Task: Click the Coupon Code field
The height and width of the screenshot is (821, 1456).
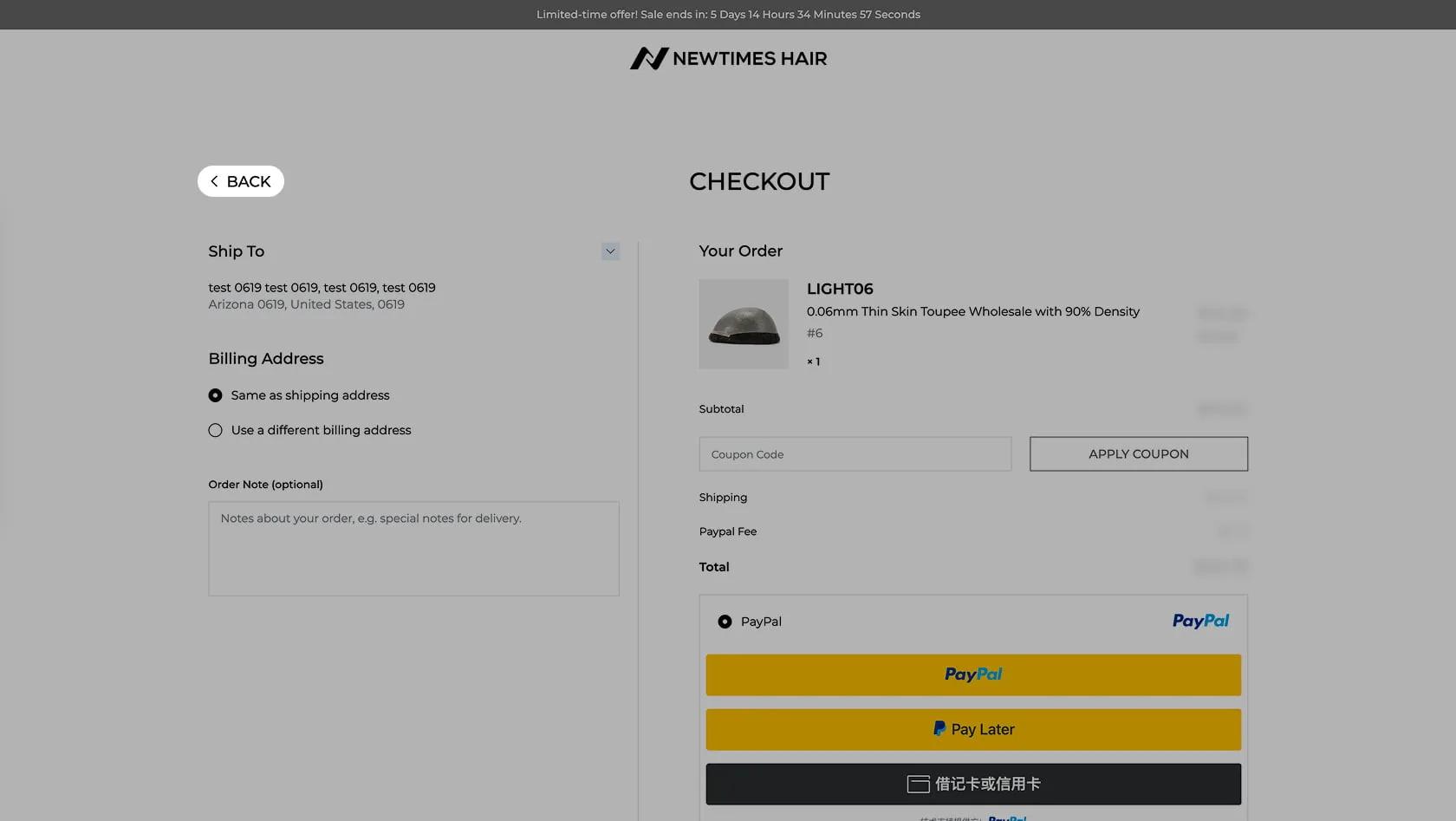Action: click(x=855, y=454)
